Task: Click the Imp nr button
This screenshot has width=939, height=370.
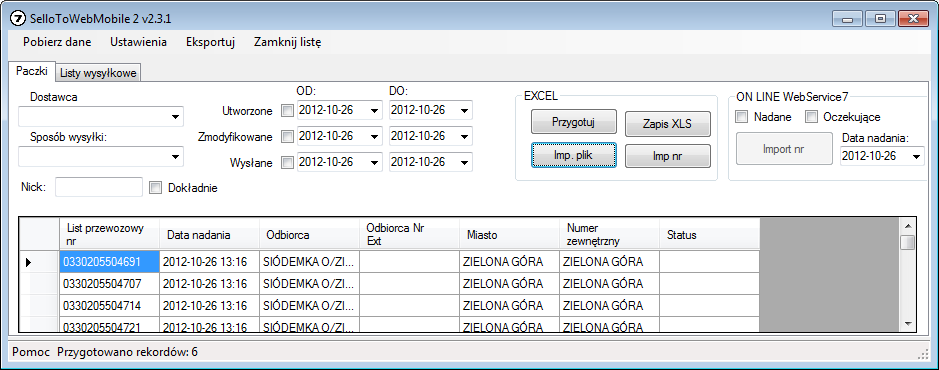Action: pos(668,156)
